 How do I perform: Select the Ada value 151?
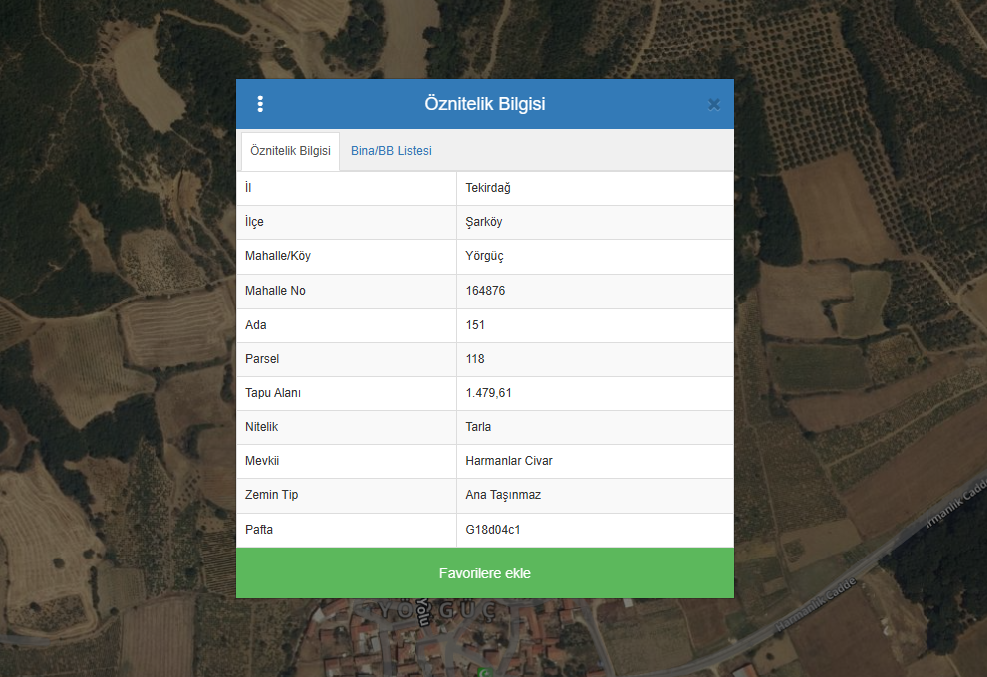[475, 325]
